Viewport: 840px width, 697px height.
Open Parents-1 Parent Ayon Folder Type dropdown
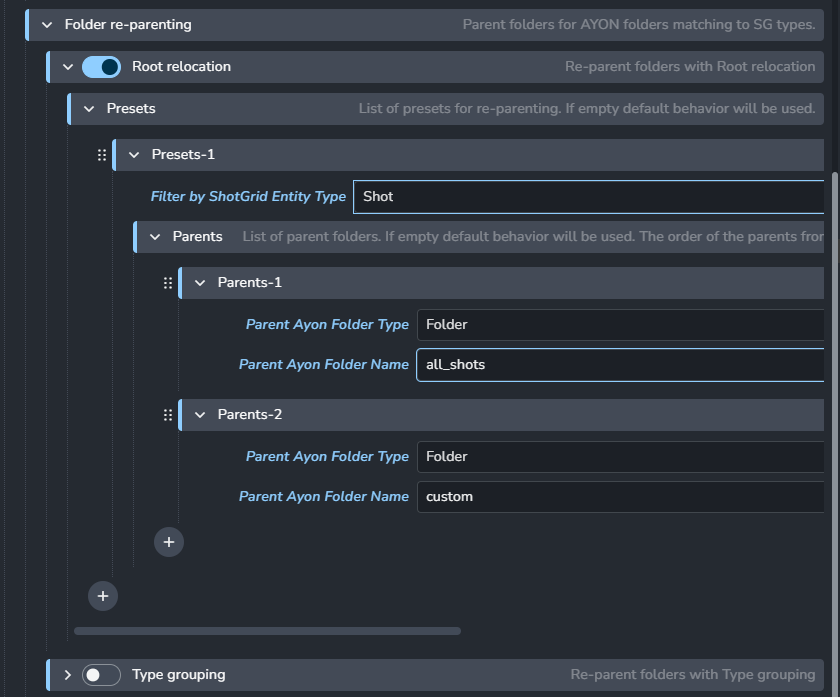pyautogui.click(x=620, y=325)
